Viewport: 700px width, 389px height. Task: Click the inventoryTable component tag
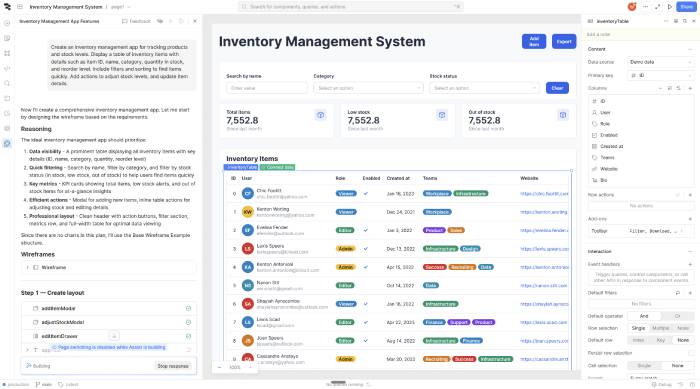pyautogui.click(x=241, y=167)
